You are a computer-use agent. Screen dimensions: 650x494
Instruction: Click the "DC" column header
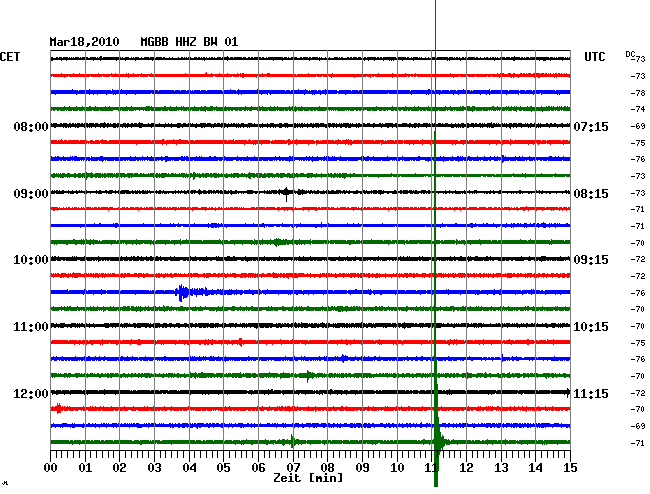coord(630,54)
